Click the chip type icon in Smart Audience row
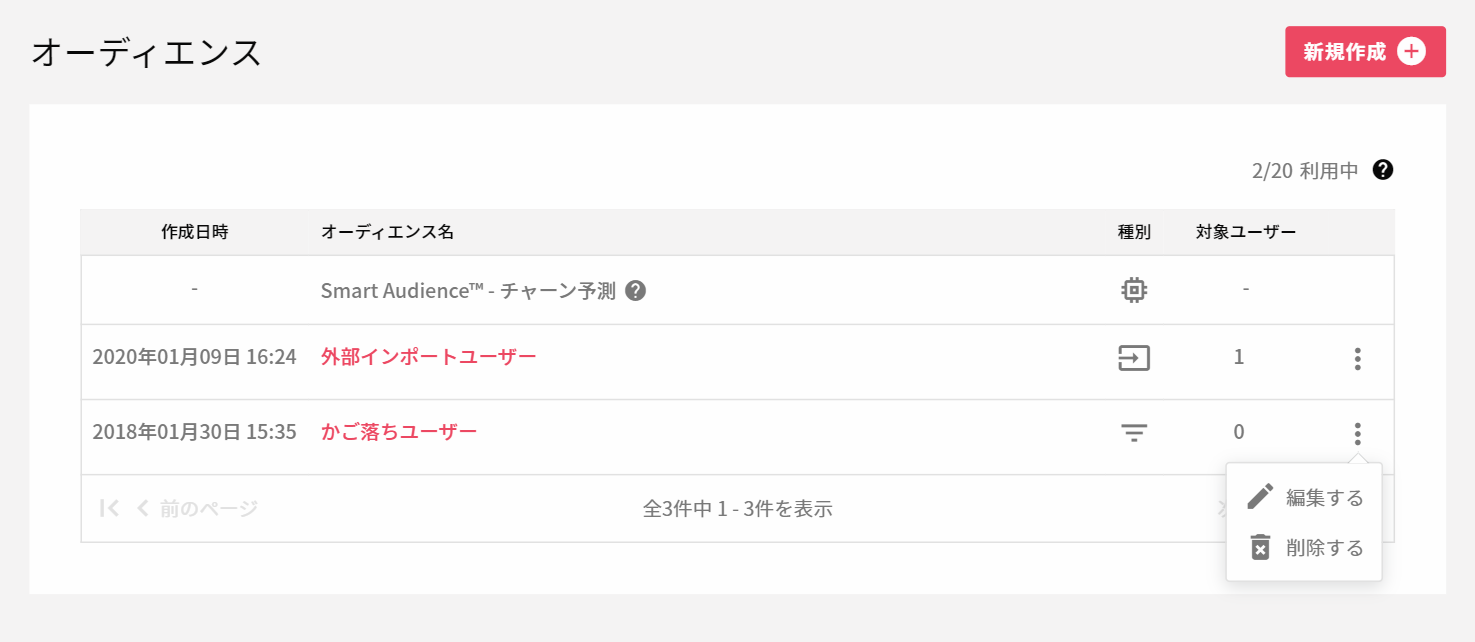The image size is (1475, 642). click(1133, 290)
